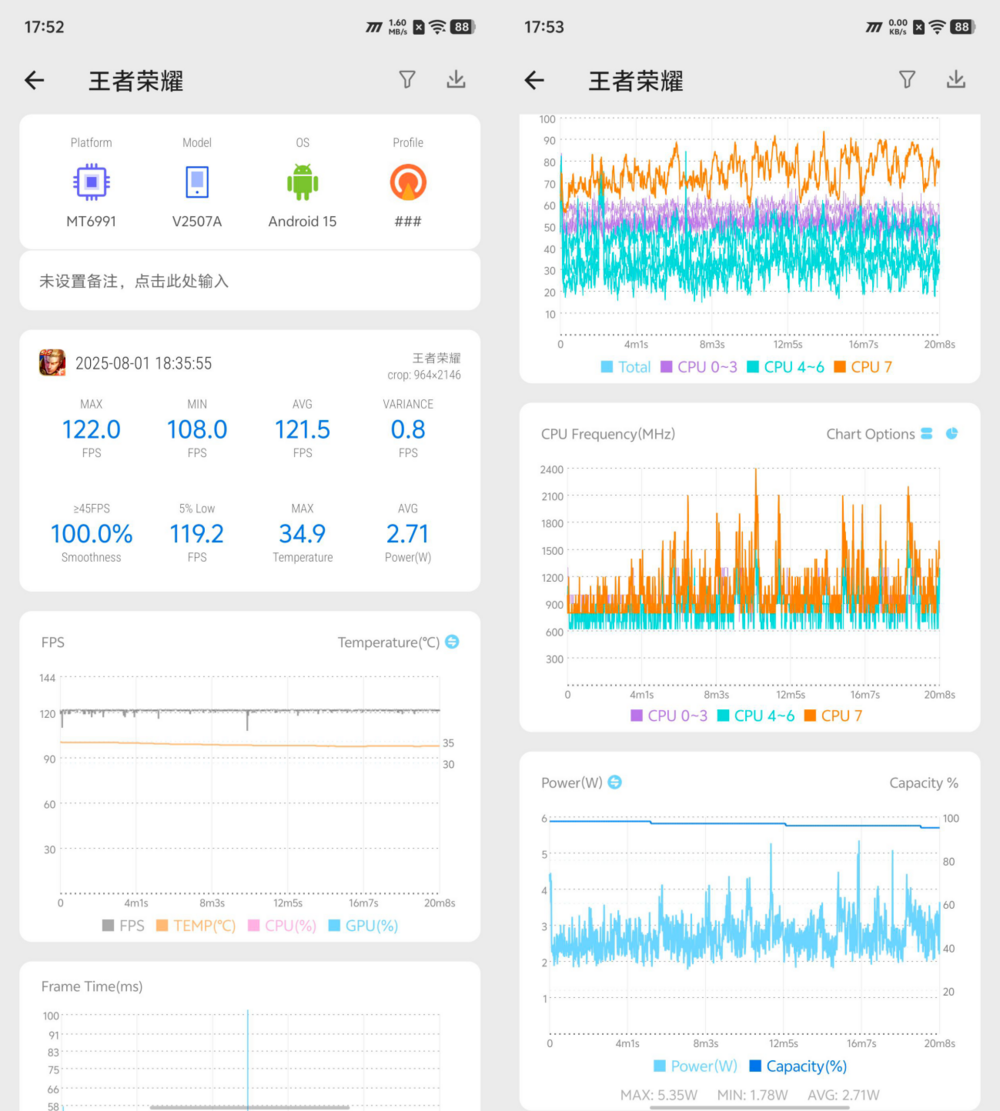Open Chart Options on CPU Frequency card
1000x1111 pixels.
point(870,434)
